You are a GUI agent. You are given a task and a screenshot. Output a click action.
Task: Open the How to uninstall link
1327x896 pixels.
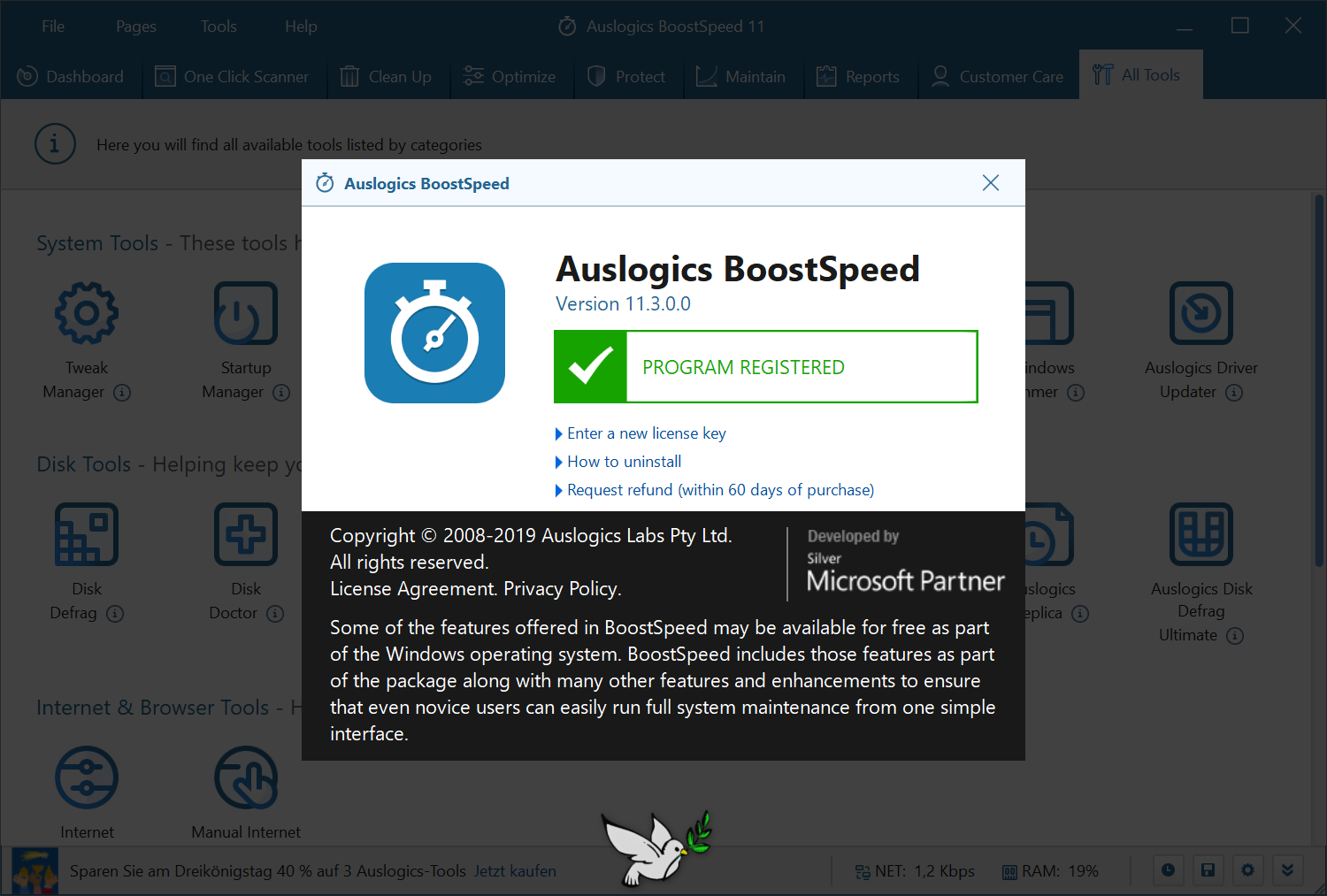[624, 462]
